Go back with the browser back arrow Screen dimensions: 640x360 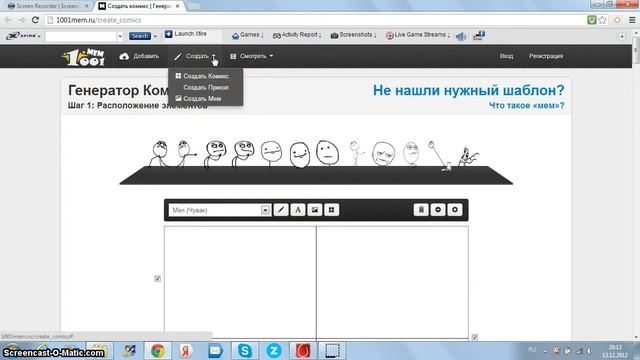pyautogui.click(x=8, y=20)
